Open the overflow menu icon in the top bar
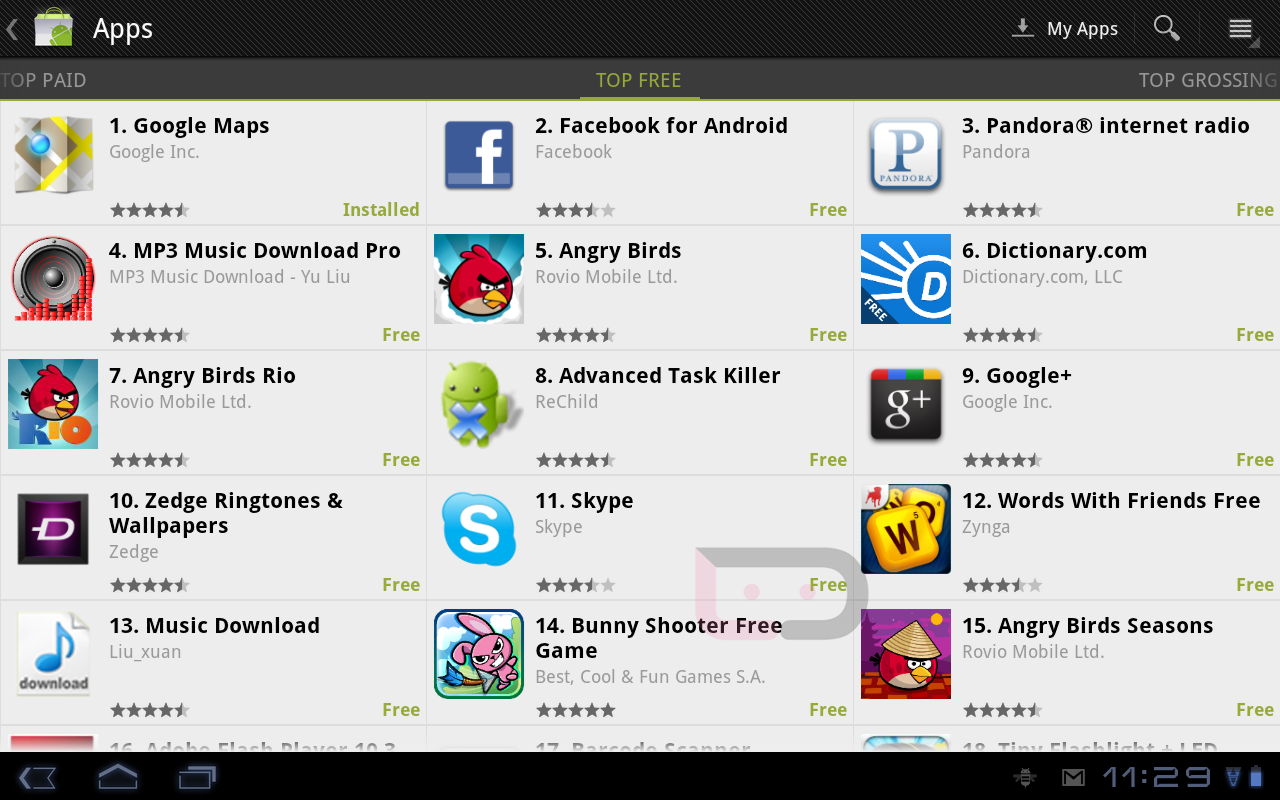The width and height of the screenshot is (1280, 800). point(1241,29)
